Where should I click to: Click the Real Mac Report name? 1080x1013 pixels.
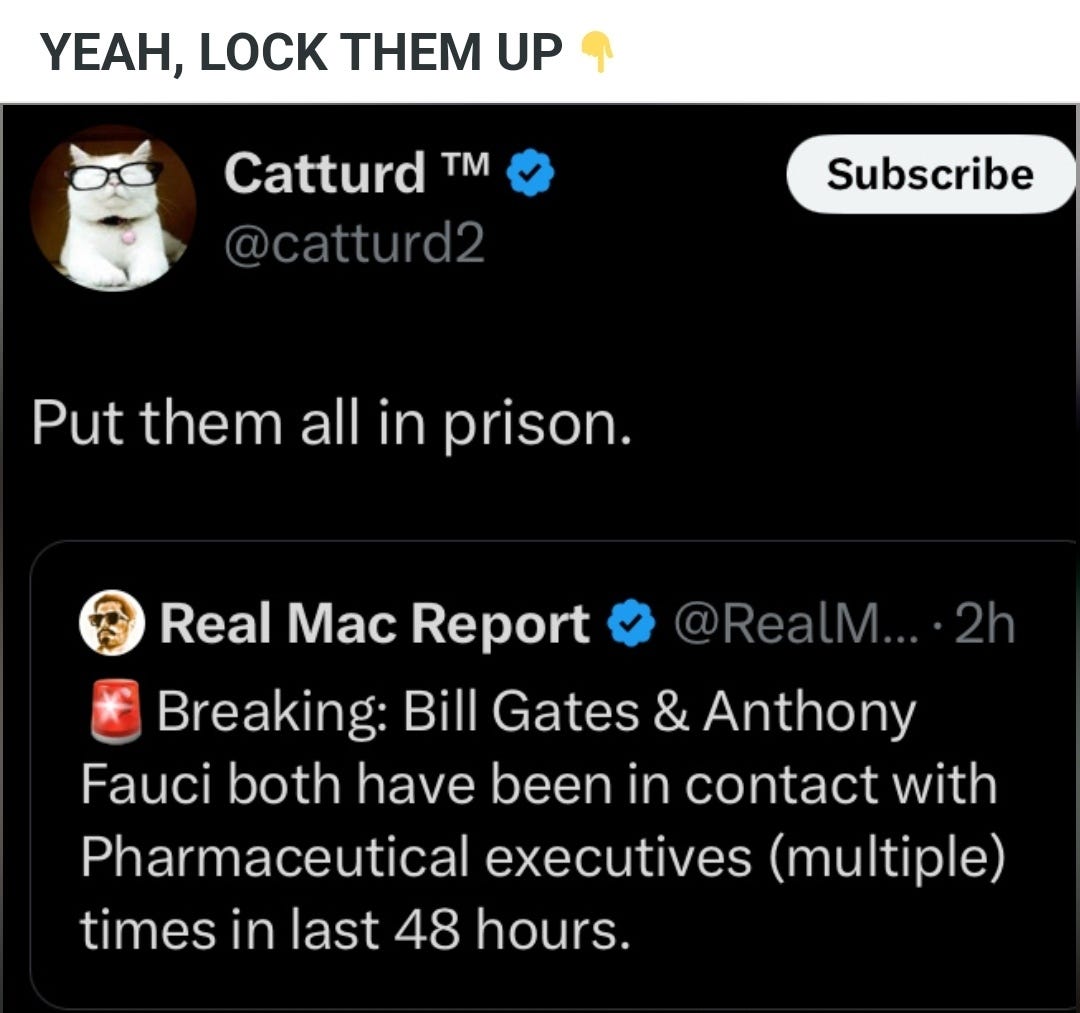coord(374,624)
